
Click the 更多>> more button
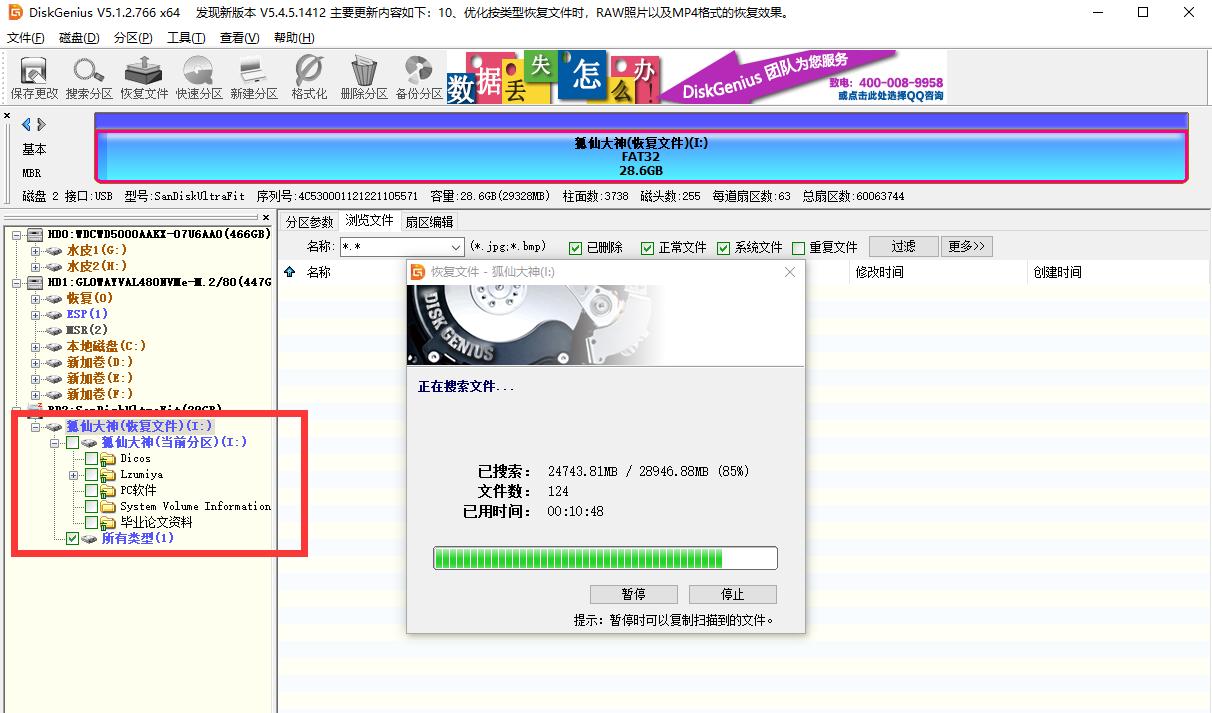967,246
